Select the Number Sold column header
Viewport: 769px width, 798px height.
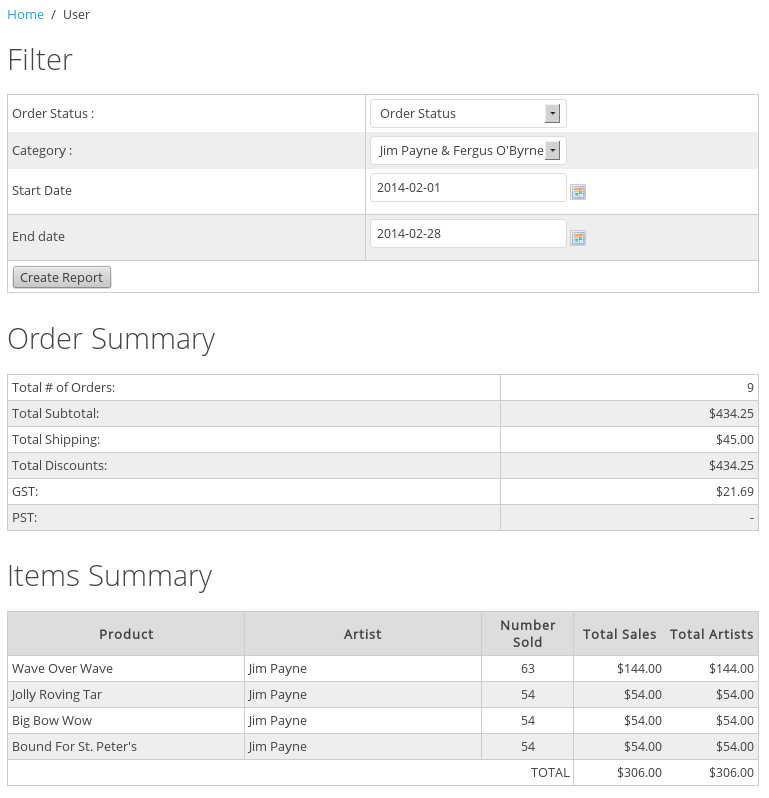pyautogui.click(x=527, y=634)
